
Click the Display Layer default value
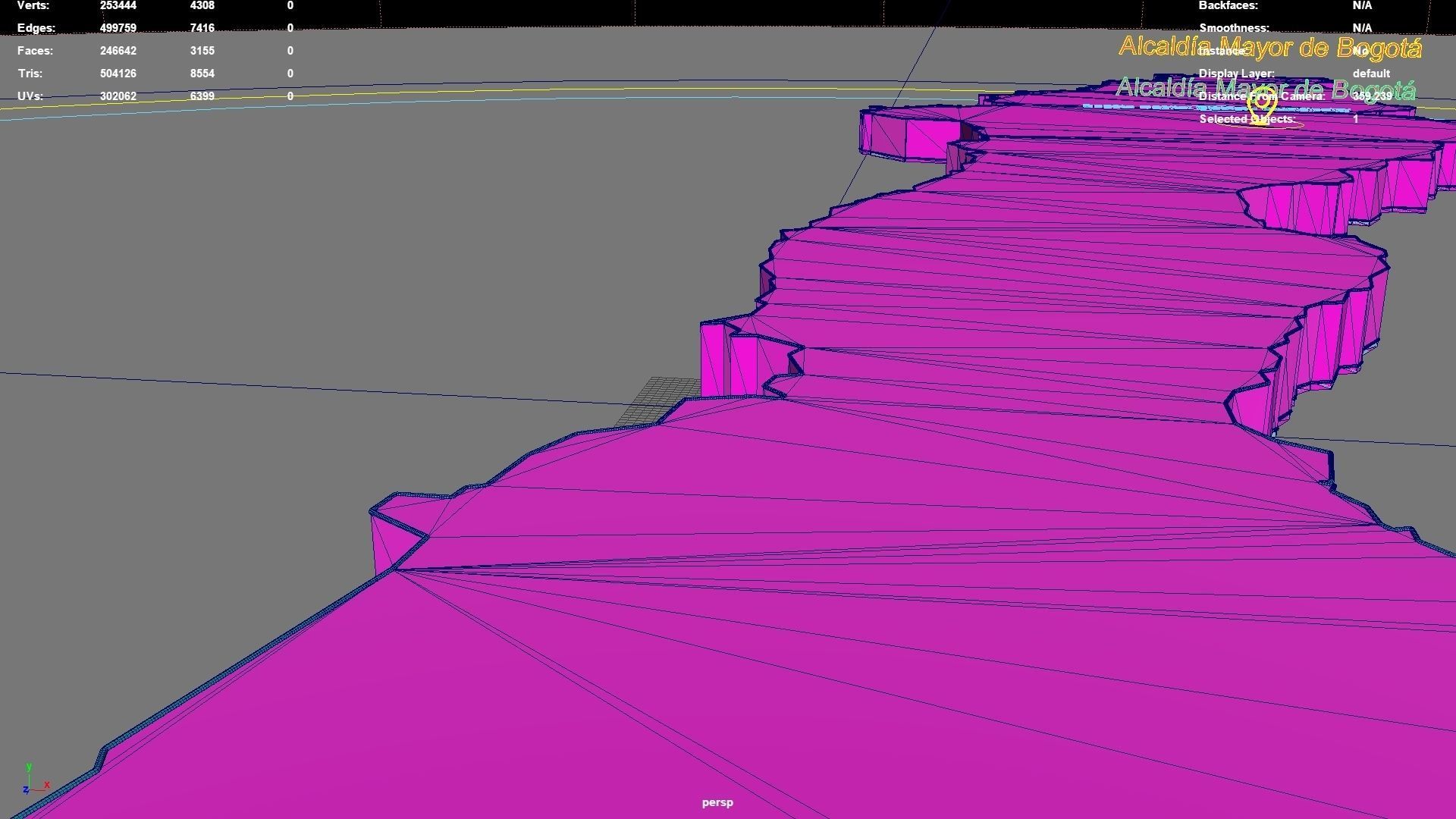pyautogui.click(x=1371, y=74)
